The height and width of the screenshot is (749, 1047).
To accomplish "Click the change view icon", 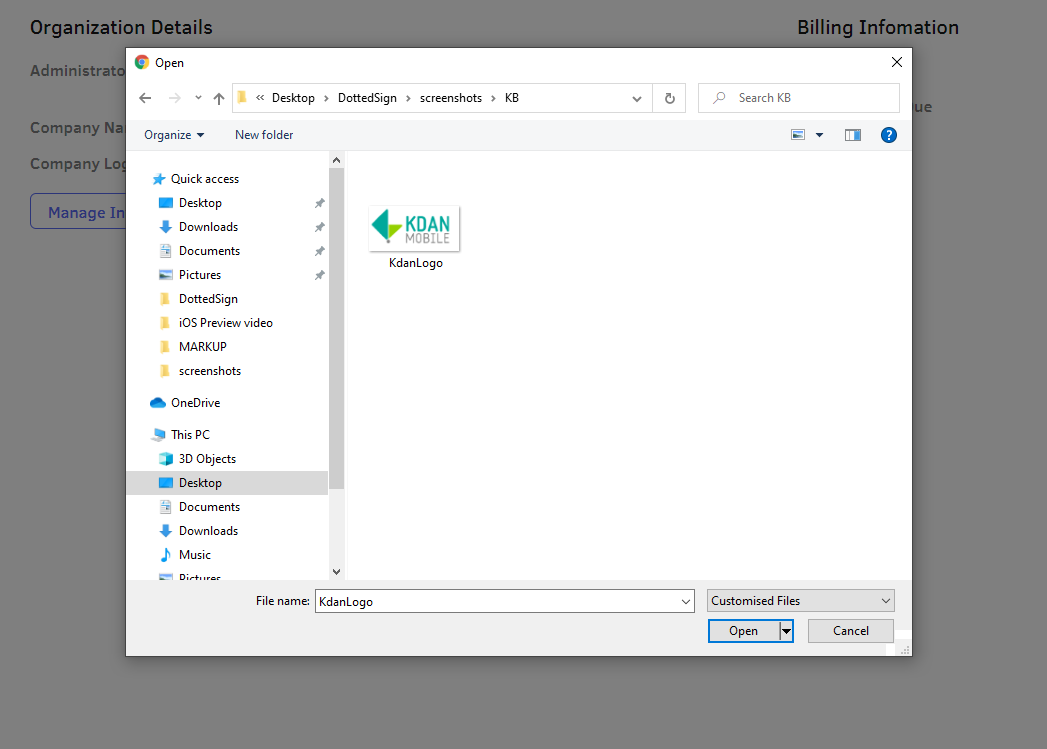I will pos(798,135).
